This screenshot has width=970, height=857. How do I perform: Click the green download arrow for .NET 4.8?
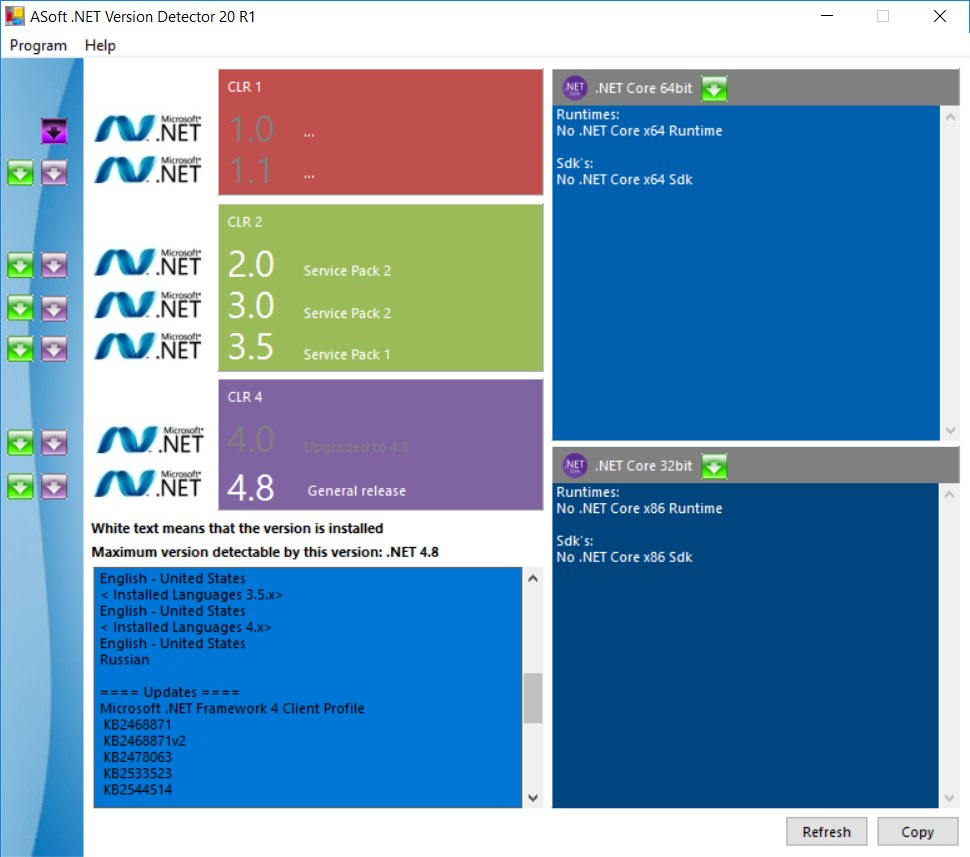click(20, 486)
